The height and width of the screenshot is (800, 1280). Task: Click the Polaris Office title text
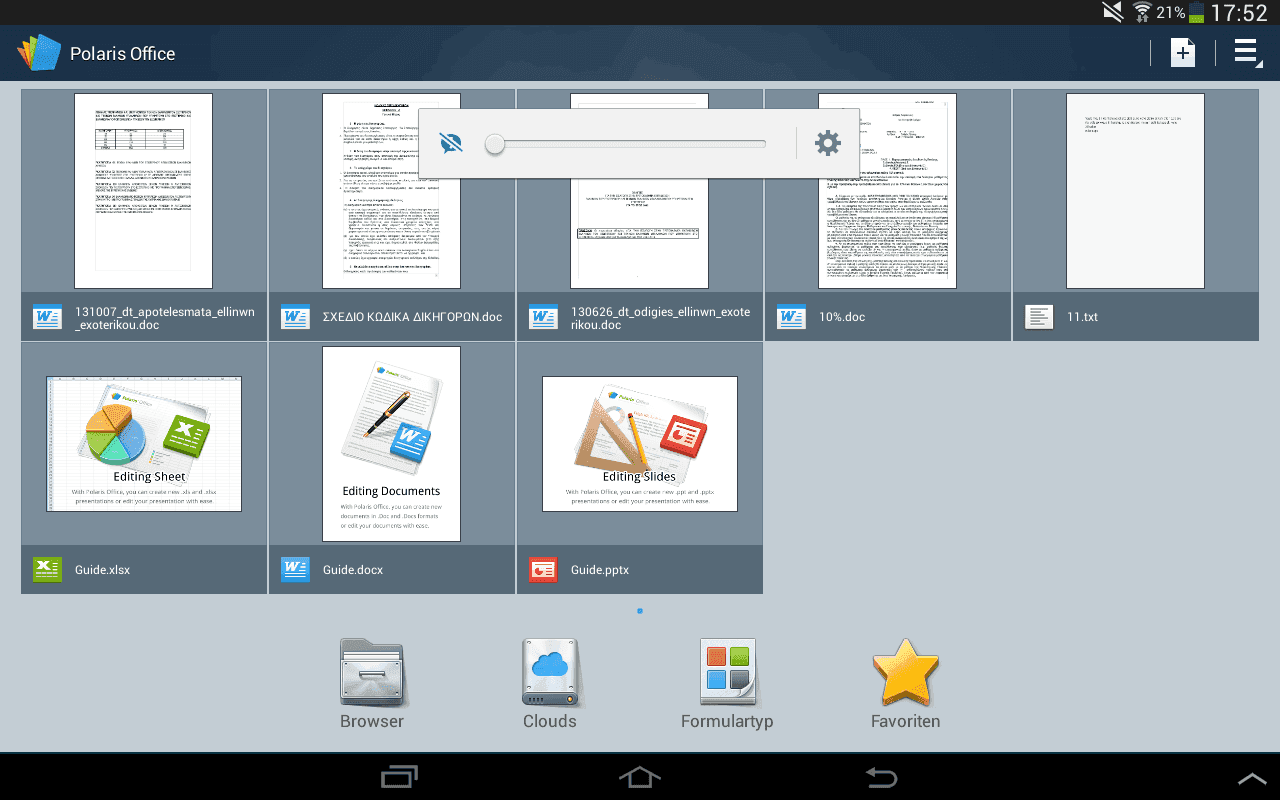(123, 54)
